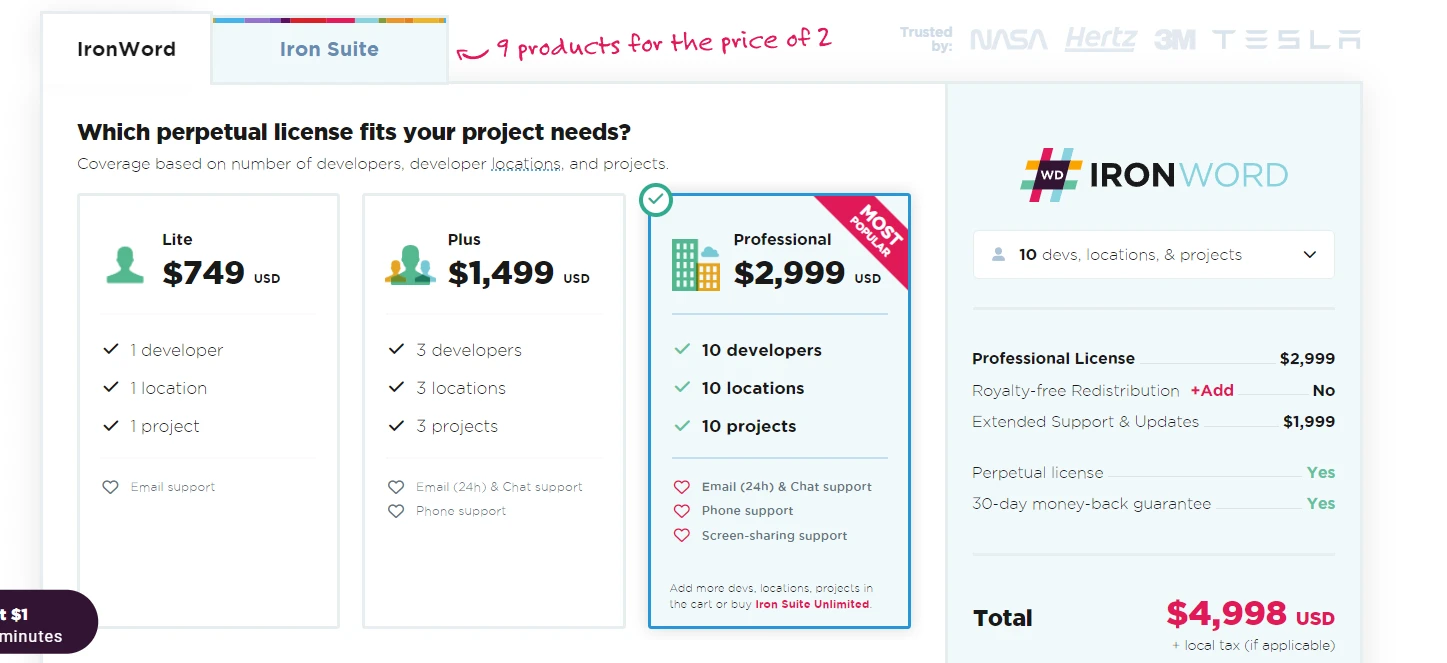The image size is (1447, 663).
Task: Click the green selected checkmark on Professional
Action: point(656,200)
